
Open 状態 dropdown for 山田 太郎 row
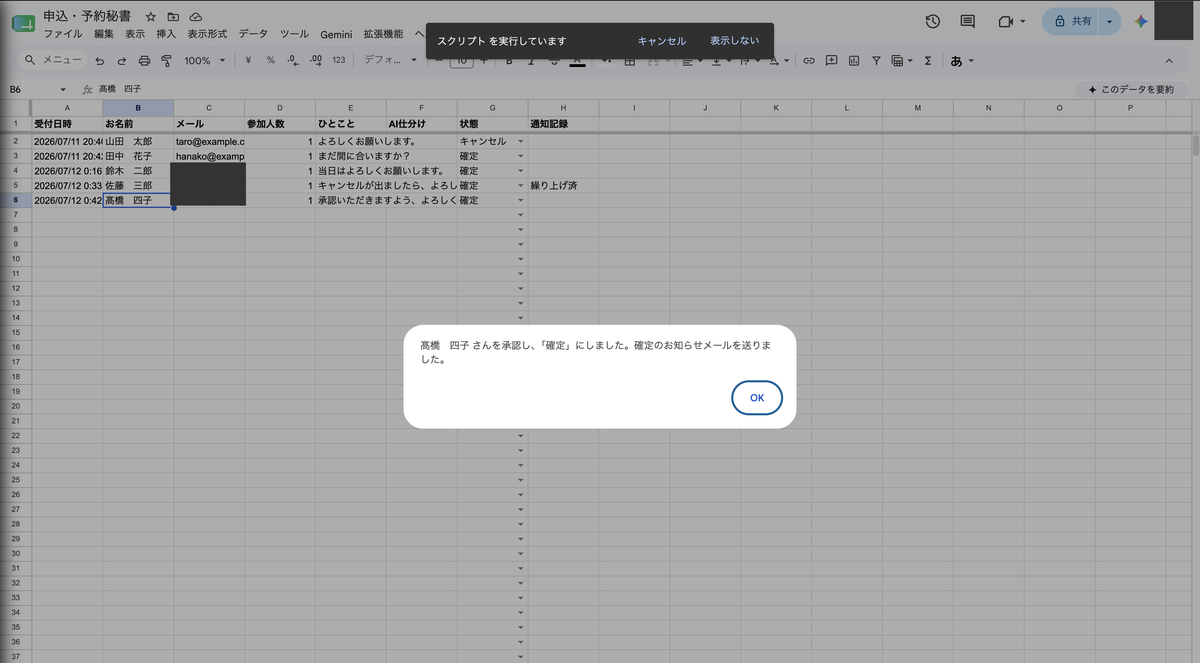520,142
